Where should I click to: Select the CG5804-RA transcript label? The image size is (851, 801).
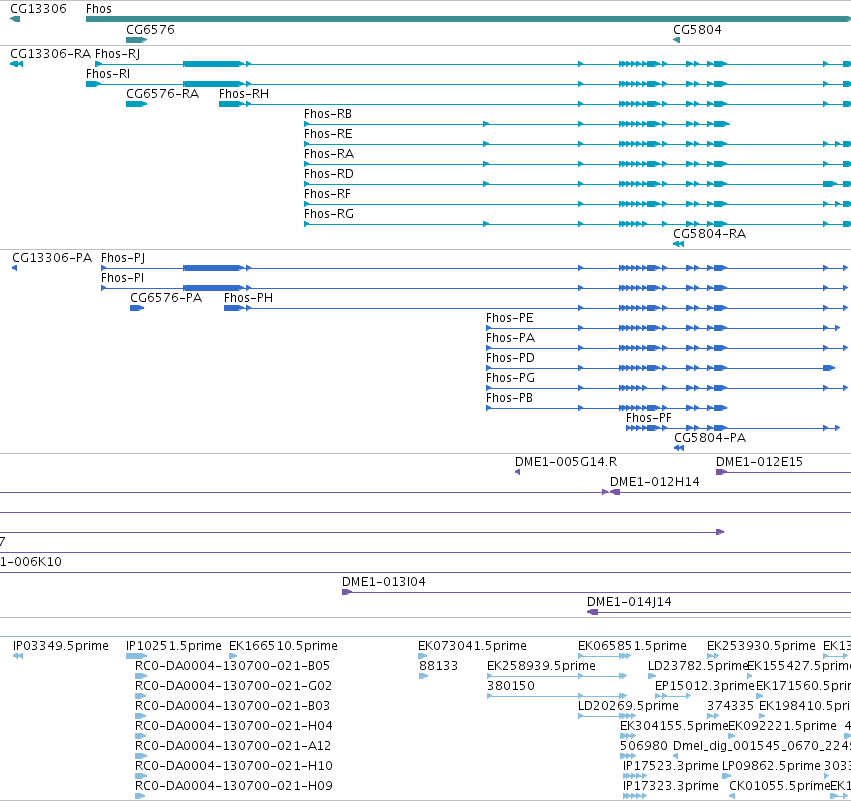point(709,233)
